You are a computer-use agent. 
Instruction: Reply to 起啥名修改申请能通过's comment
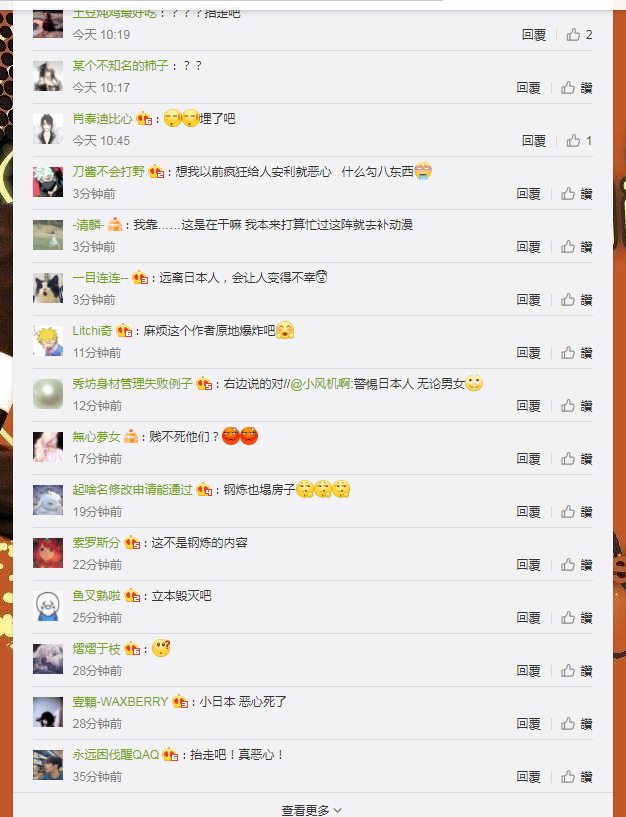[x=528, y=512]
